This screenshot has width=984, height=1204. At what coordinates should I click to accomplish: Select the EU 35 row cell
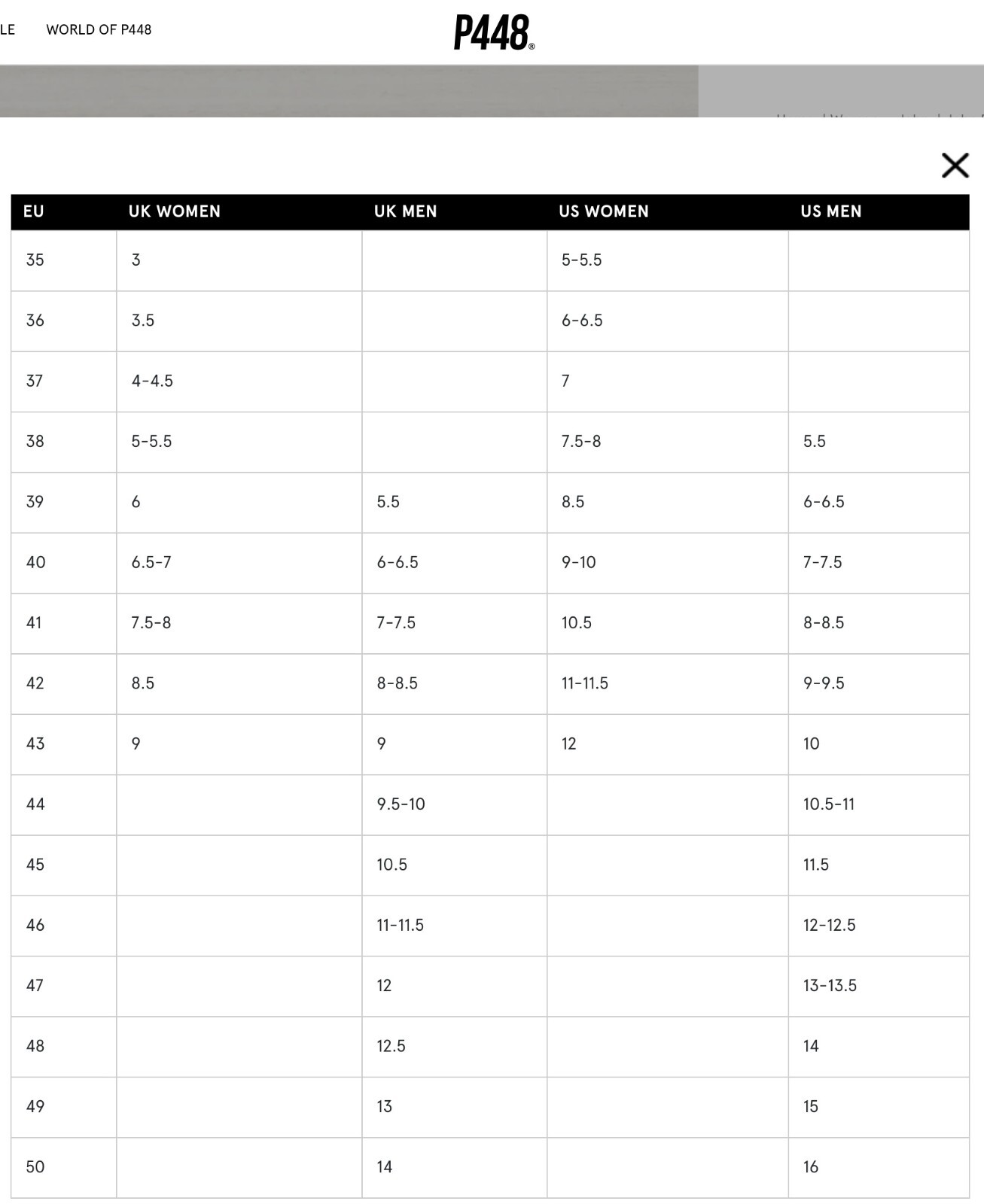[64, 260]
